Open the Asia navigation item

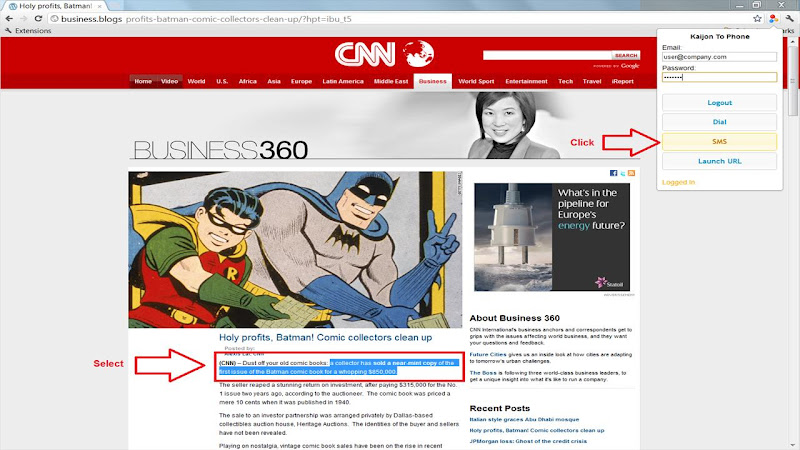point(274,81)
